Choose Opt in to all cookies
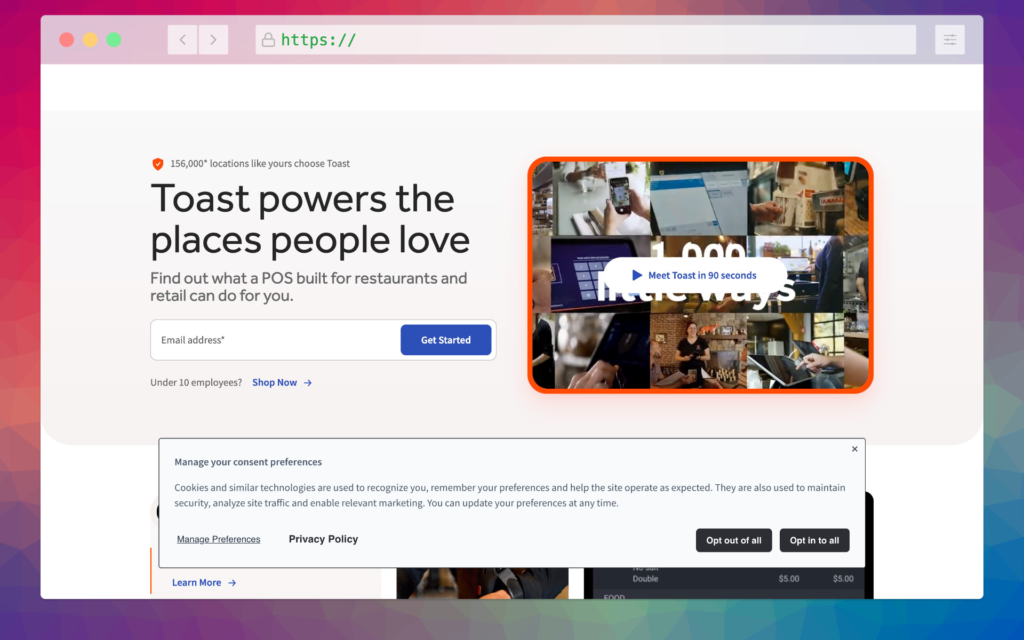This screenshot has width=1024, height=640. [814, 540]
